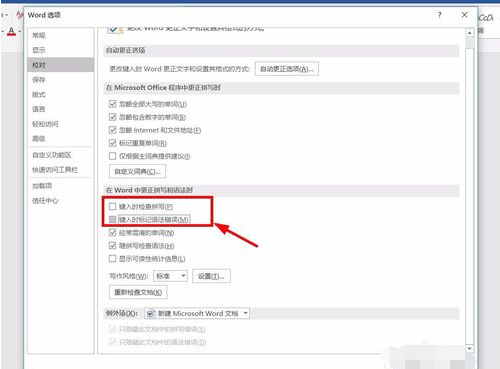
Task: Click the greyed 只隐藏此文档中的语法错误(D) checkbox
Action: 113,342
